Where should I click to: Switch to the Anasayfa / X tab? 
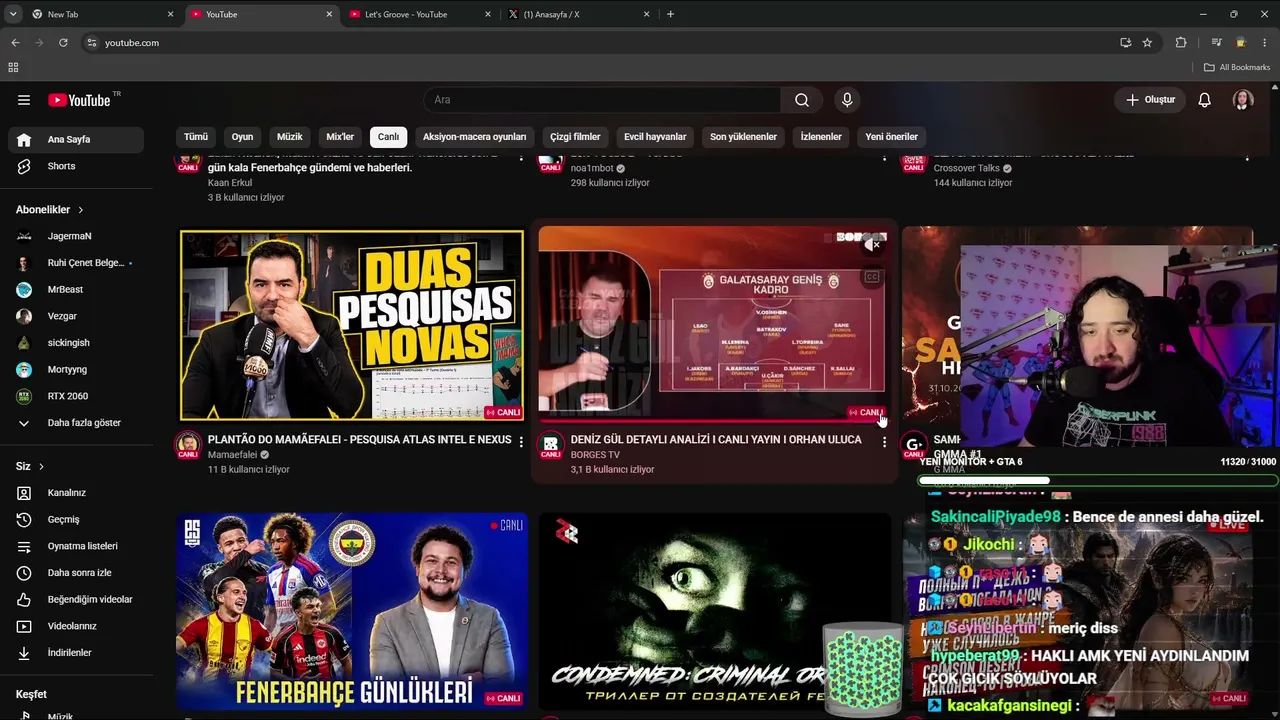(x=580, y=14)
